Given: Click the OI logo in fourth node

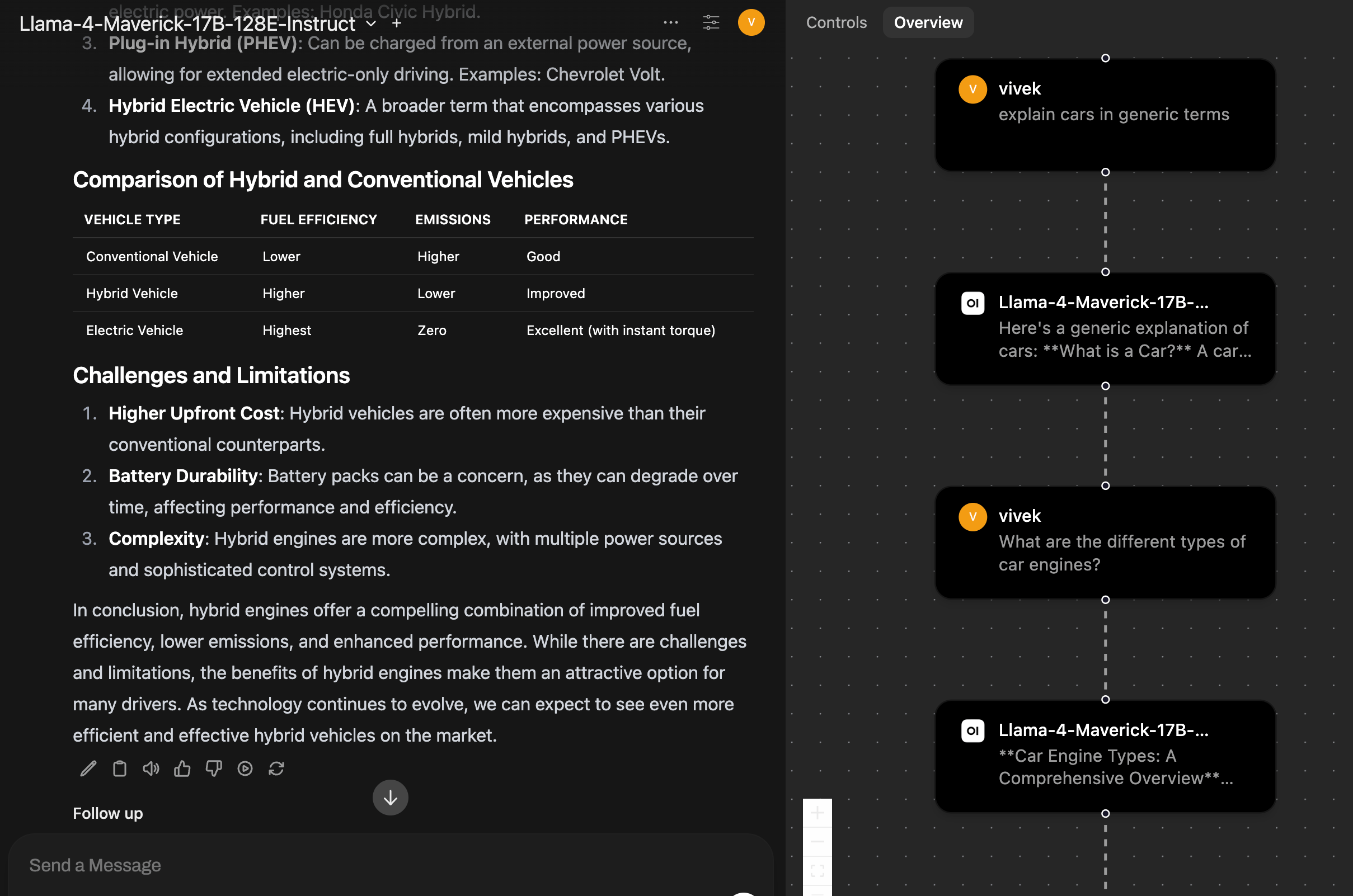Looking at the screenshot, I should 973,730.
